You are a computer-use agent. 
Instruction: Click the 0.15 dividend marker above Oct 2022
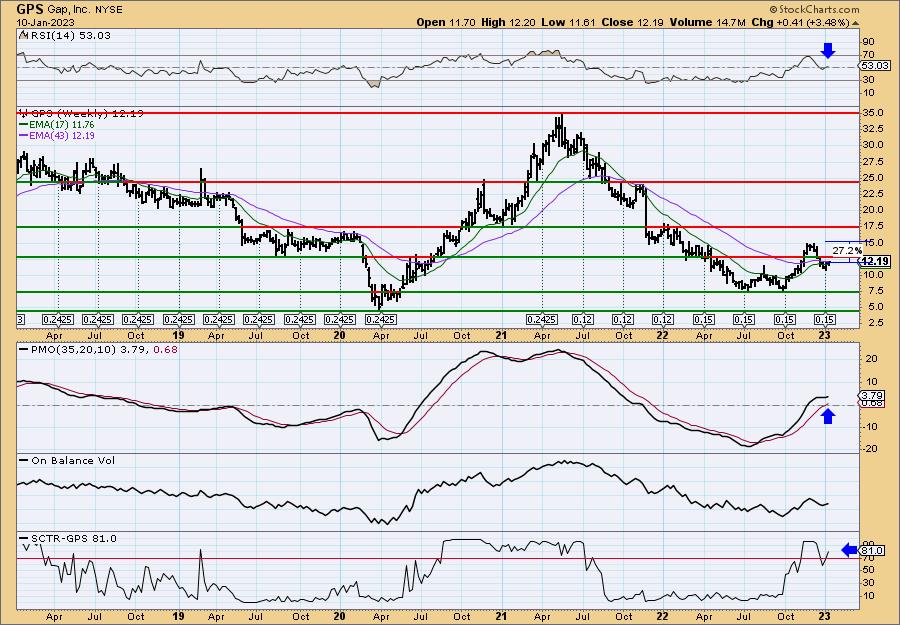[785, 320]
